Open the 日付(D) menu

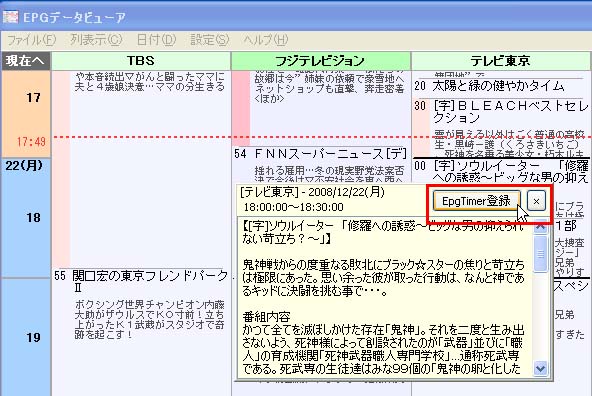156,40
